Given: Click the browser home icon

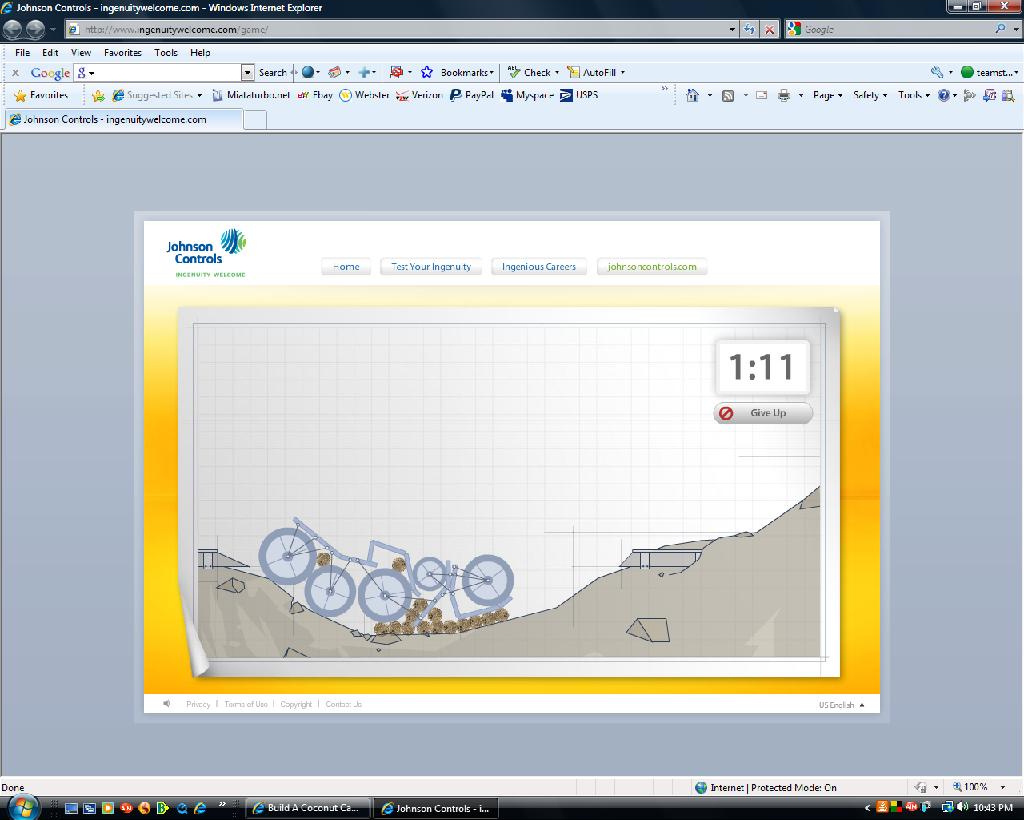Looking at the screenshot, I should (692, 96).
